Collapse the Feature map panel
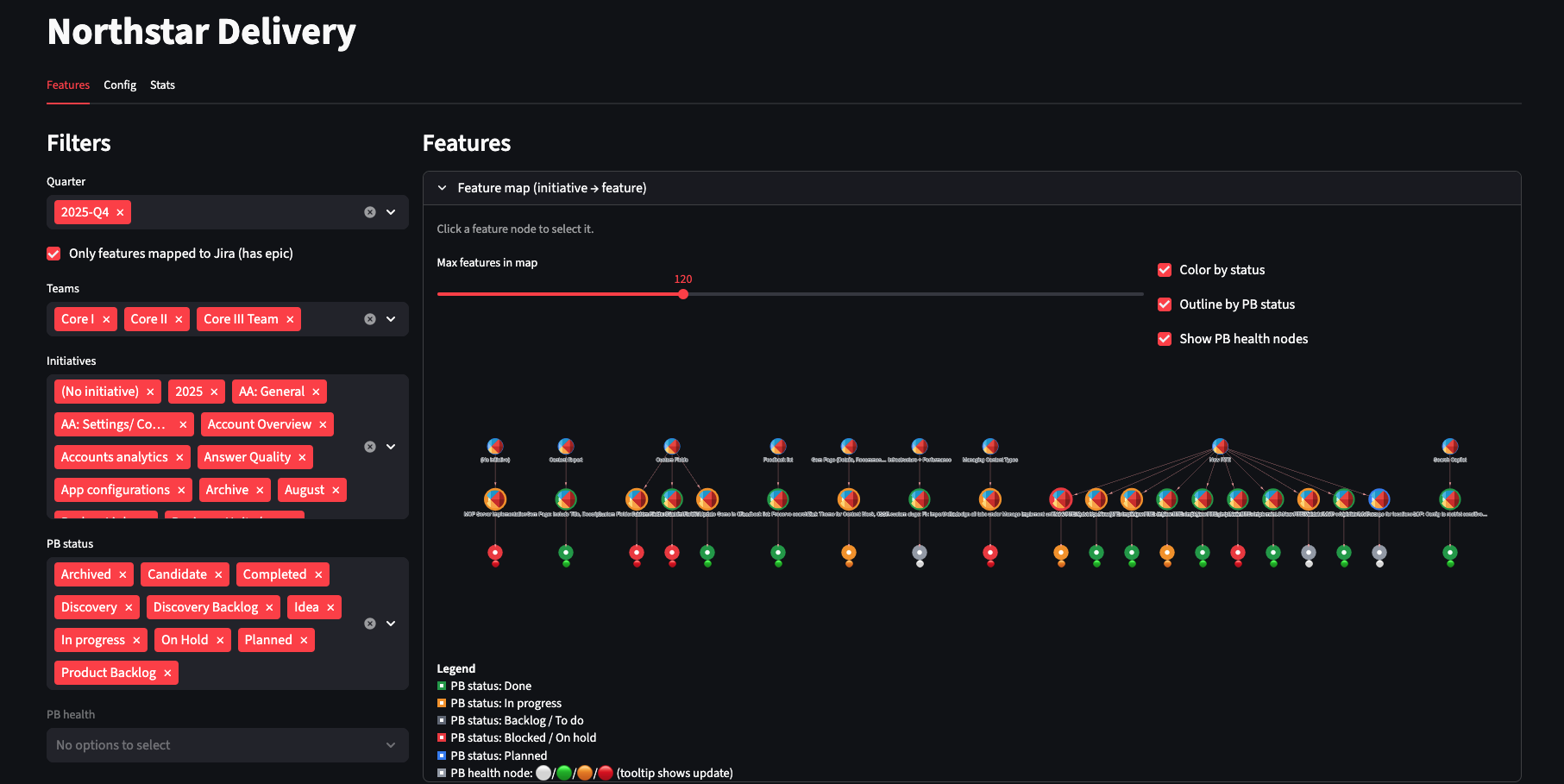 443,187
